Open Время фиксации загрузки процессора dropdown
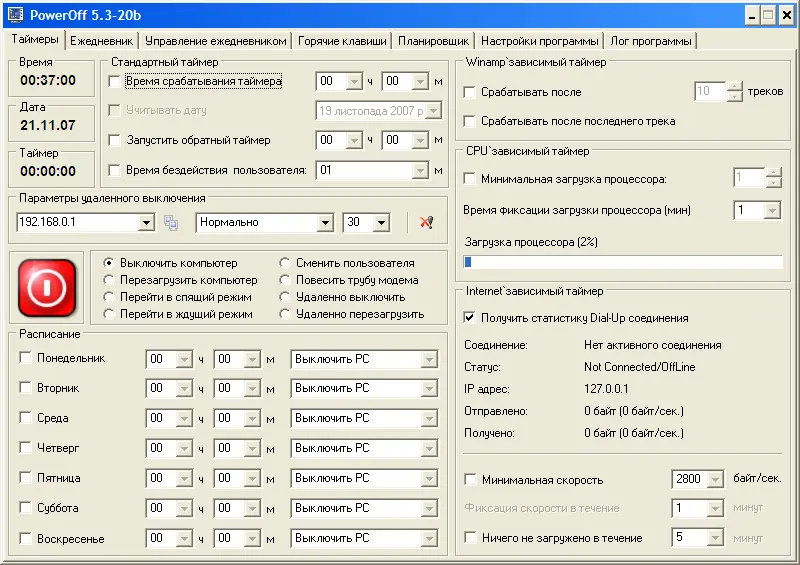The image size is (800, 565). pyautogui.click(x=772, y=210)
